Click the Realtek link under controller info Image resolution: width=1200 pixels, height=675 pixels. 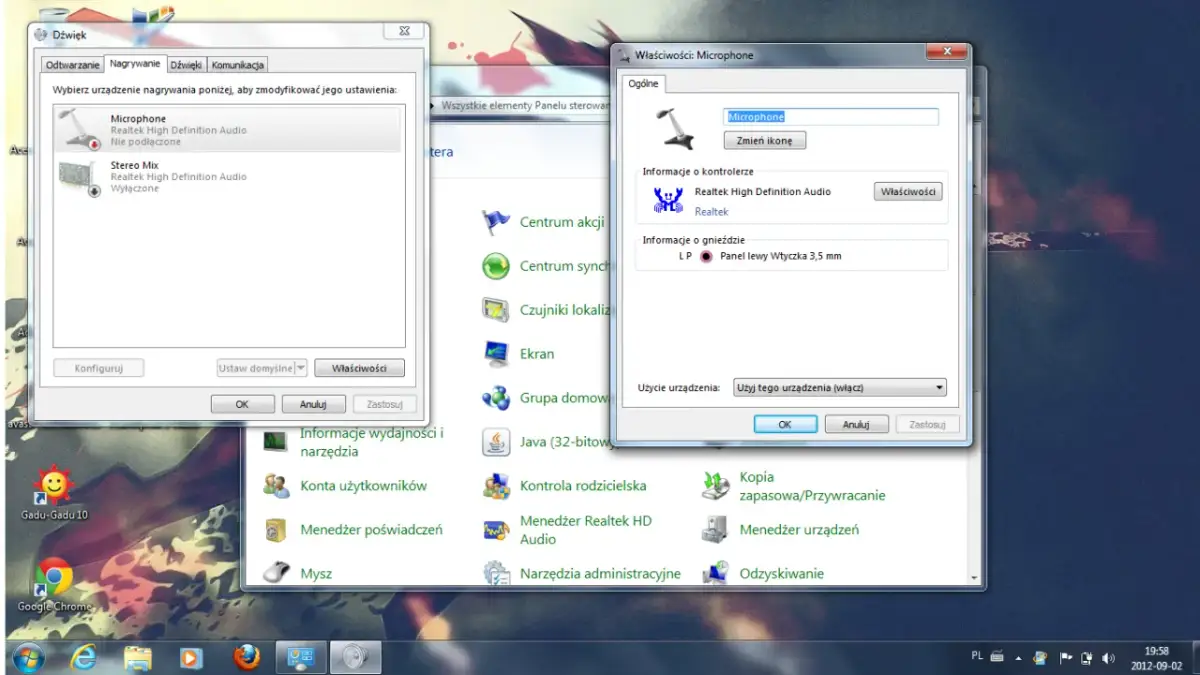[x=712, y=212]
